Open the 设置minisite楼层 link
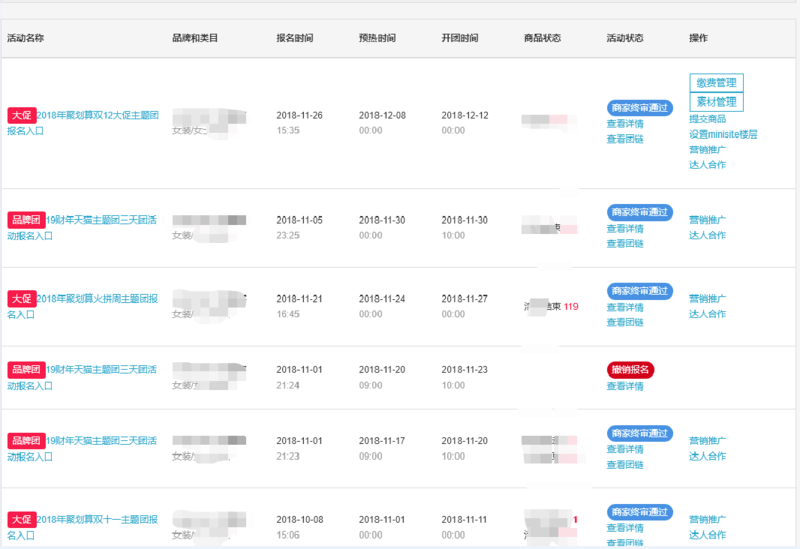 click(x=723, y=134)
